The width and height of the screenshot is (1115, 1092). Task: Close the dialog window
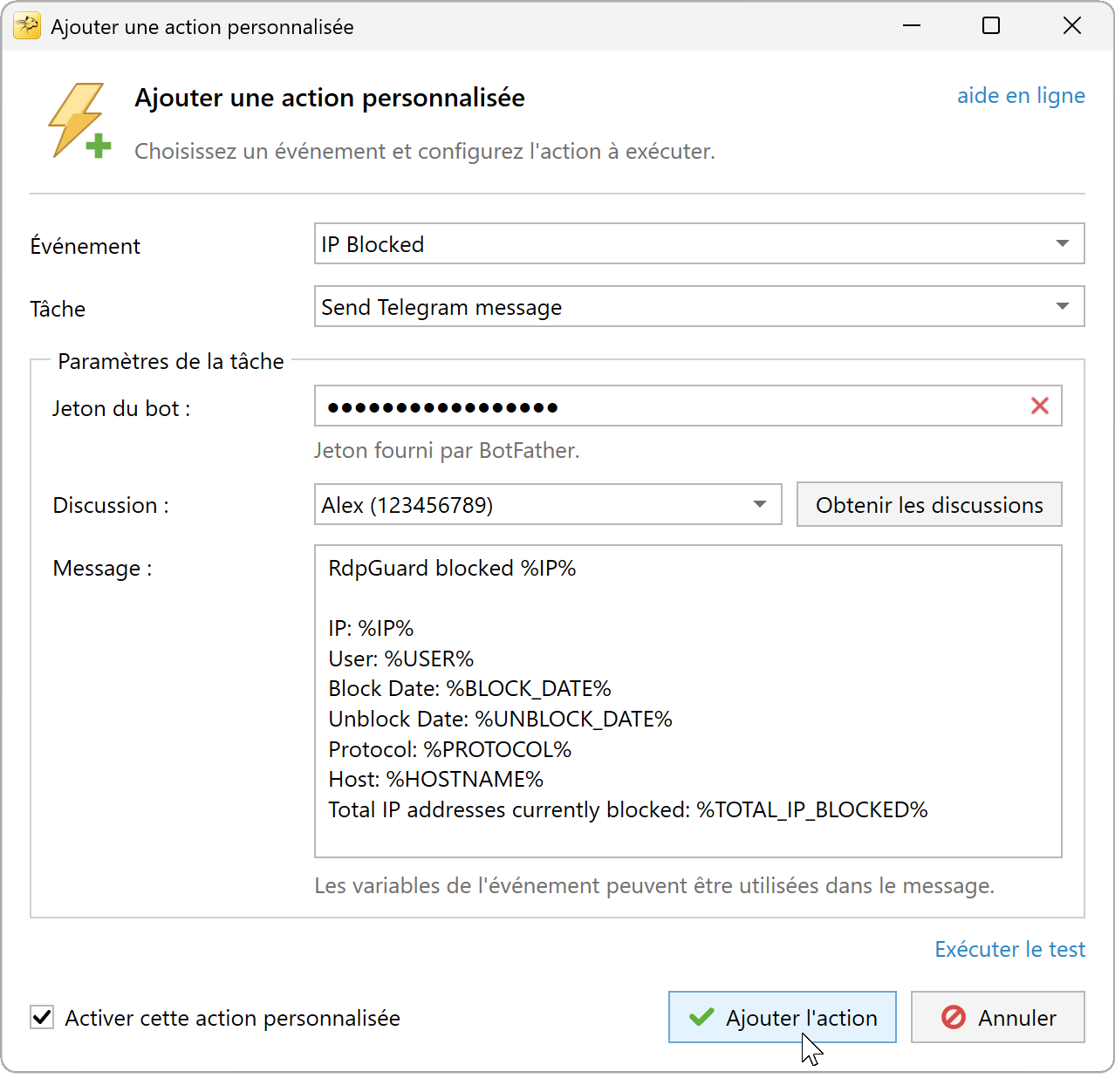(x=1072, y=26)
